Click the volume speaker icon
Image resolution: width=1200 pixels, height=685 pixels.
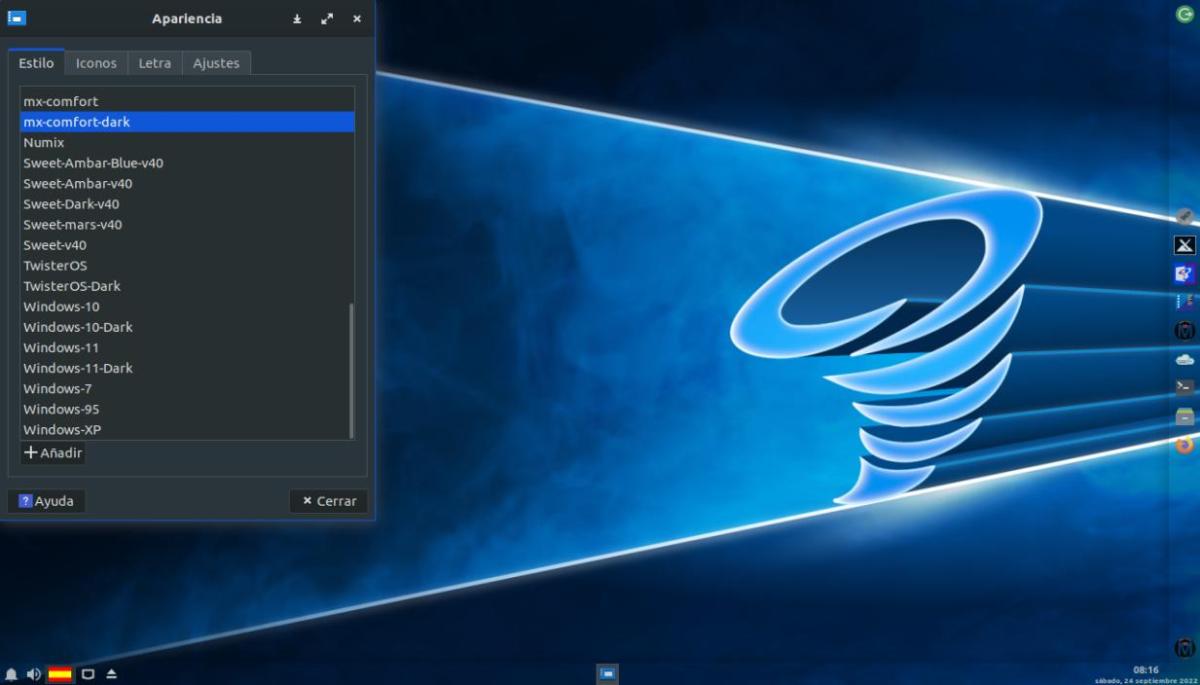(x=33, y=674)
